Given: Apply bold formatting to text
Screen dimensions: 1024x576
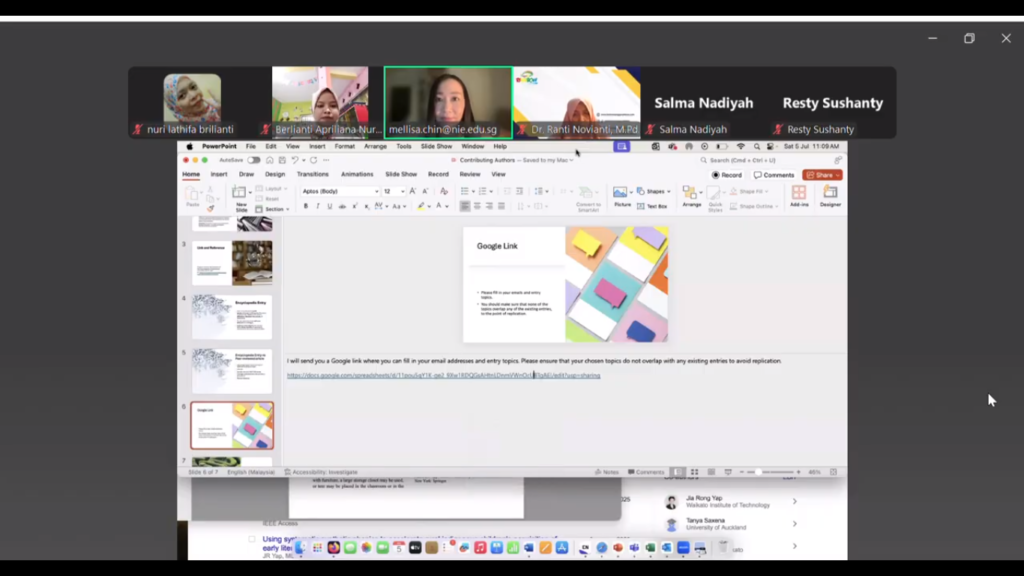Looking at the screenshot, I should (x=306, y=206).
